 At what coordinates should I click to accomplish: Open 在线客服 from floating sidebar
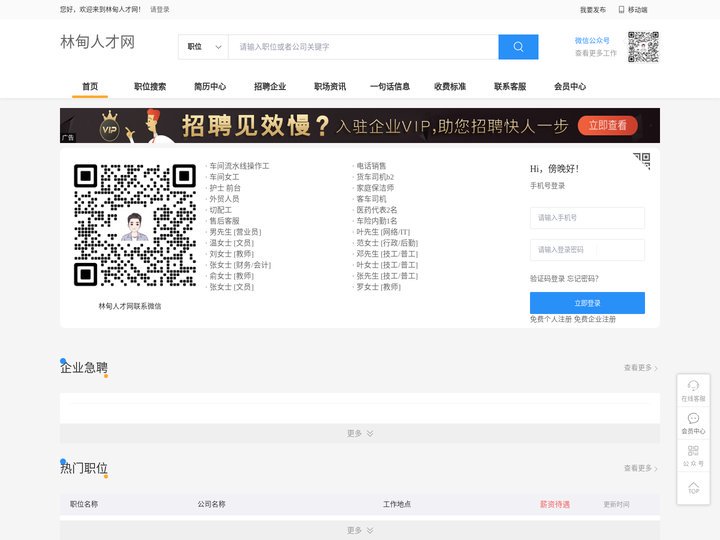(x=693, y=391)
